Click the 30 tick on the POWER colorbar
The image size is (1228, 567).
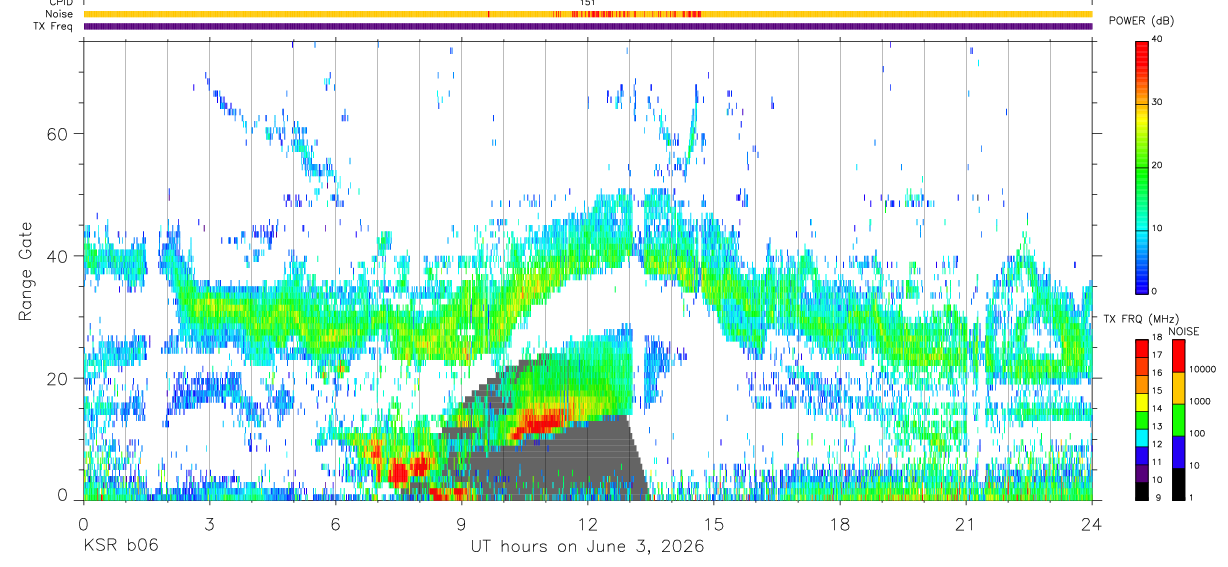(x=1158, y=102)
